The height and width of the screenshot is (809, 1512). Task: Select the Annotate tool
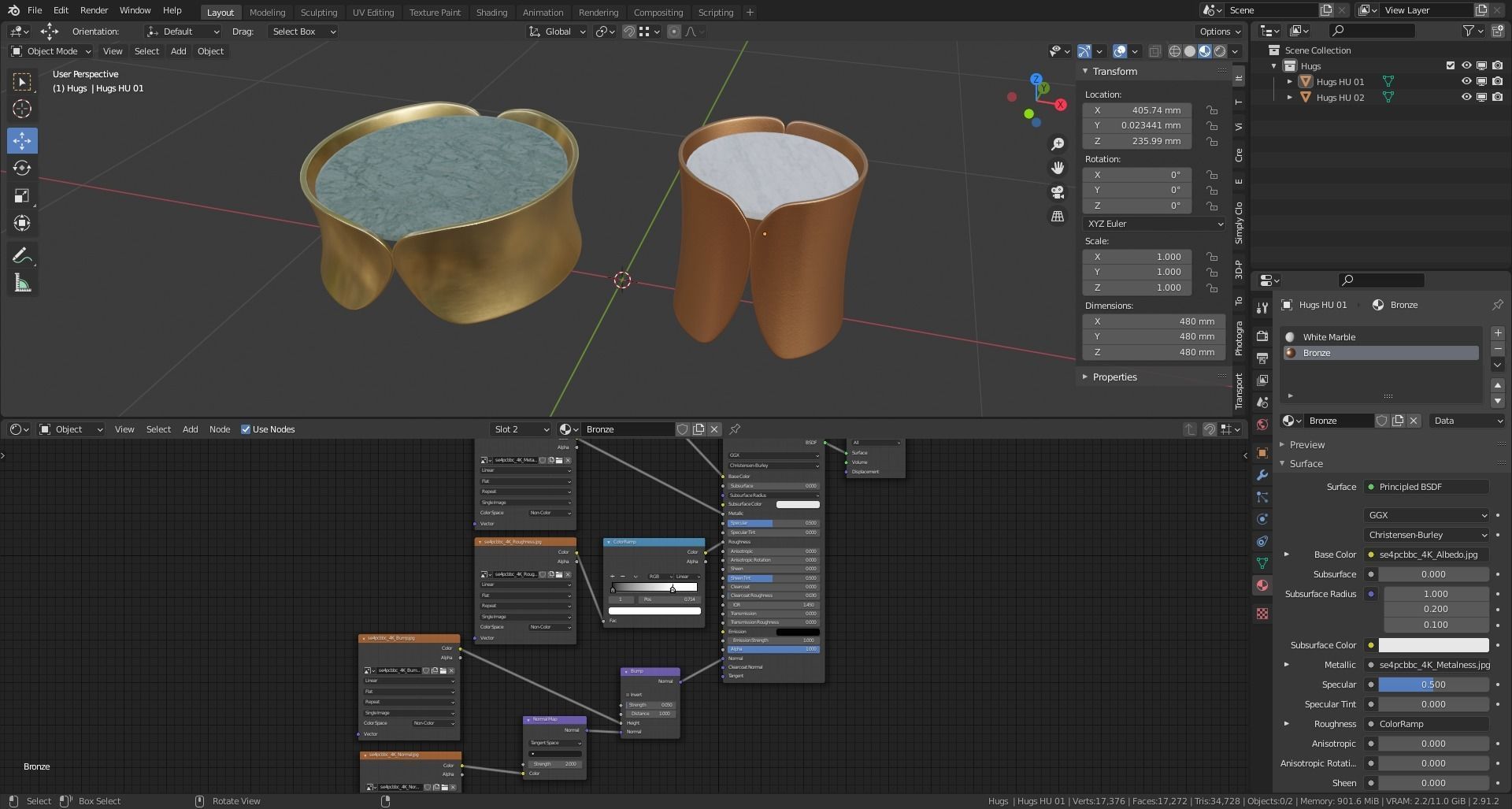(22, 255)
